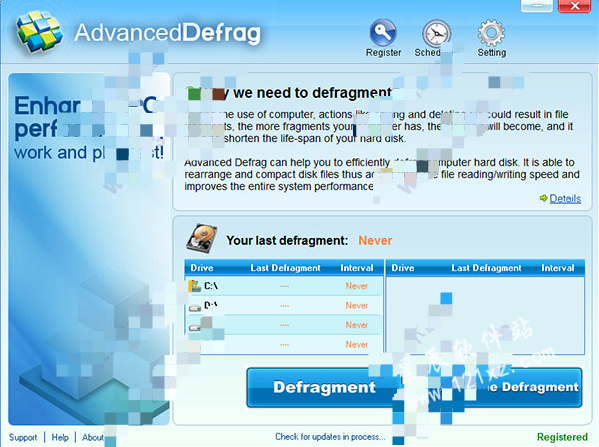The width and height of the screenshot is (599, 447).
Task: Sort by left Last Defragment column header
Action: tap(285, 268)
